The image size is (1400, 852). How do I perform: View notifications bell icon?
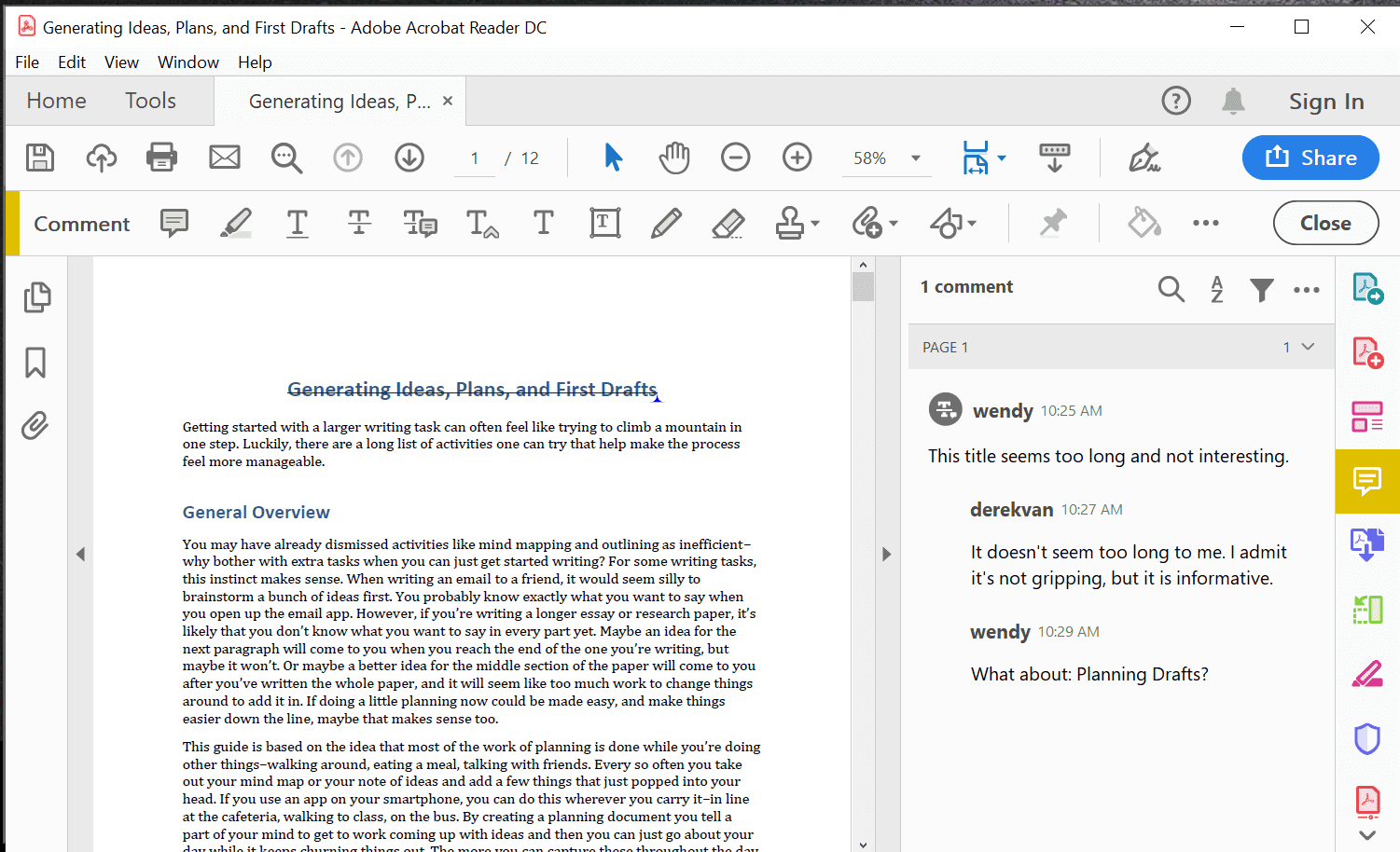(1233, 101)
